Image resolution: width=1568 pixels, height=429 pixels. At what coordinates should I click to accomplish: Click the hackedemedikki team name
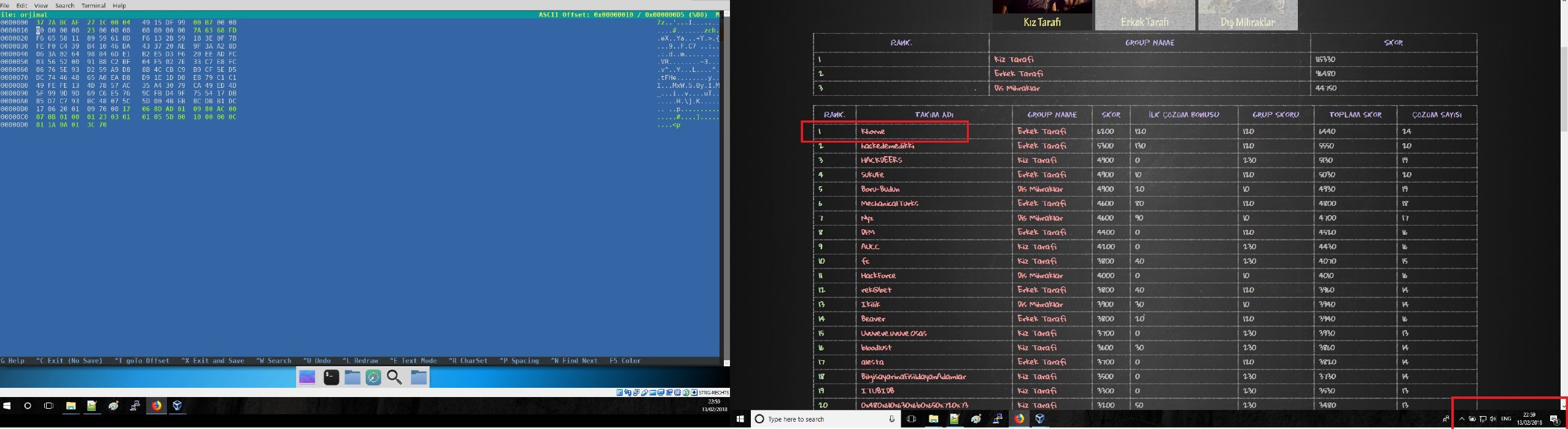coord(887,146)
